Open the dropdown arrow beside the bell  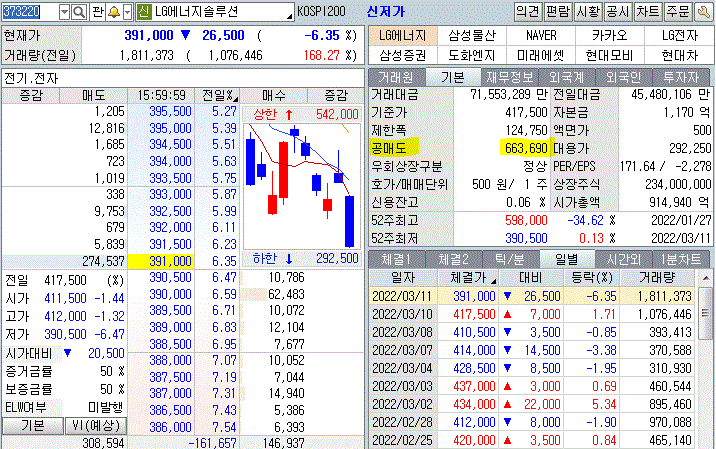click(127, 12)
